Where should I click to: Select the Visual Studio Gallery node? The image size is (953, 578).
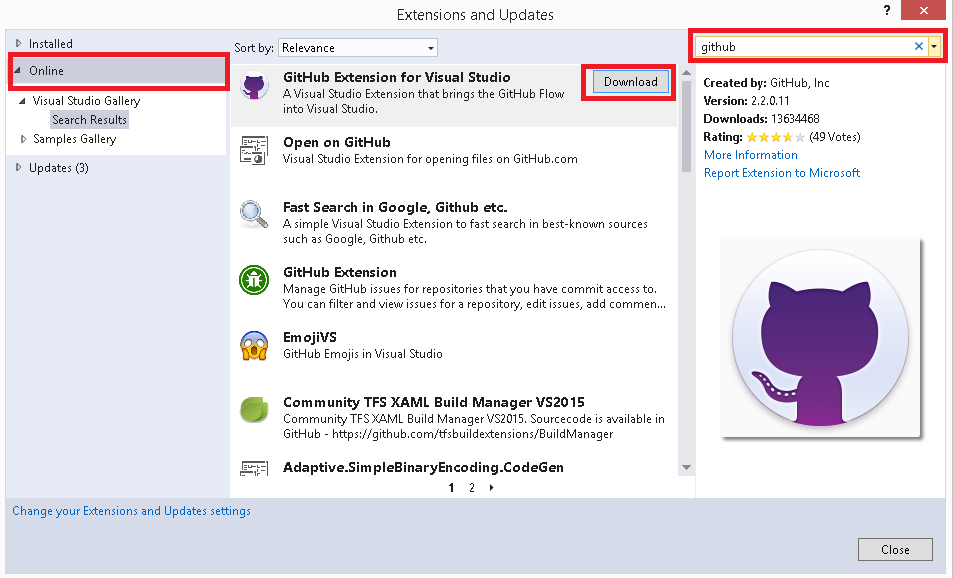(86, 101)
